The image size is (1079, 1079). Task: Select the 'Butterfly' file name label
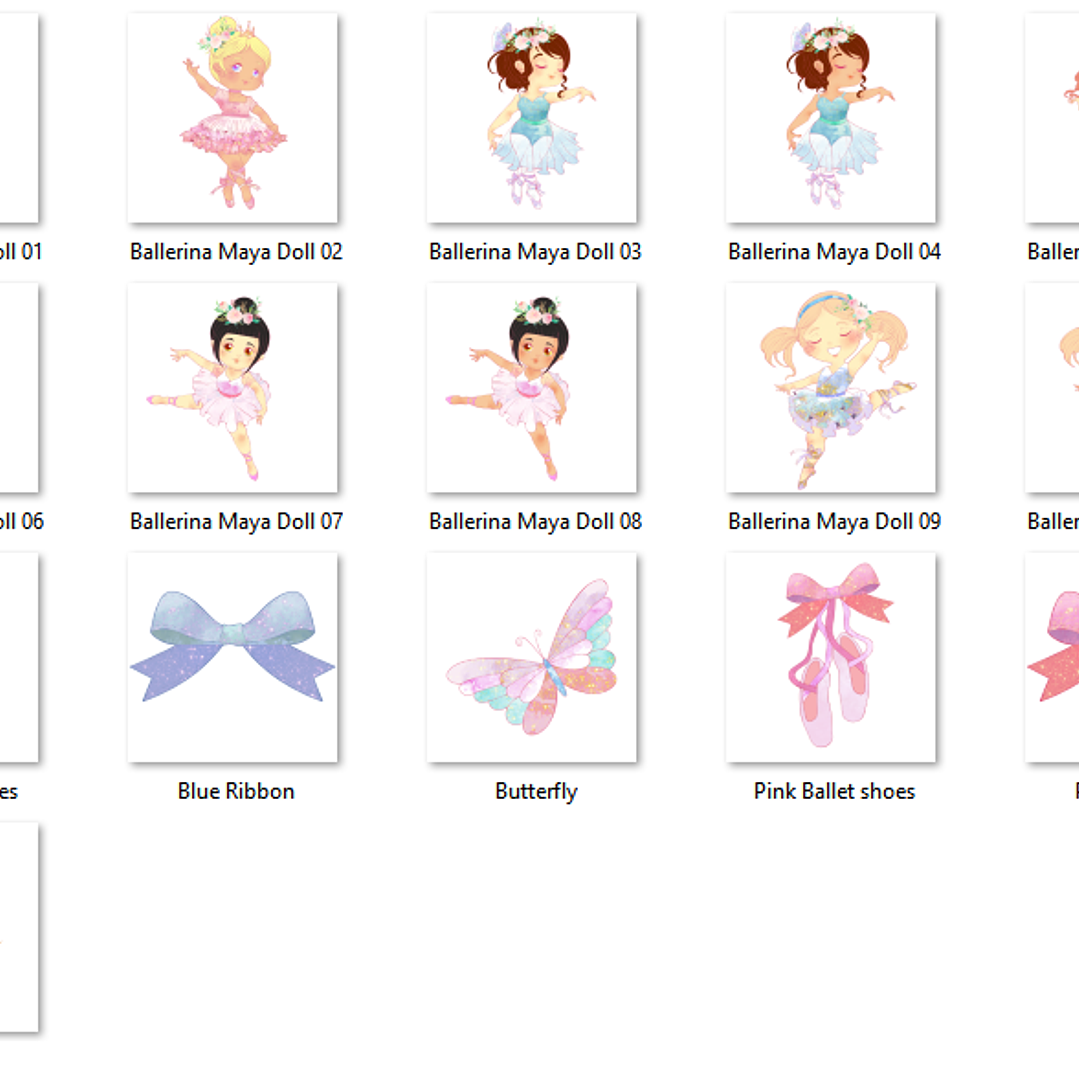(x=535, y=792)
